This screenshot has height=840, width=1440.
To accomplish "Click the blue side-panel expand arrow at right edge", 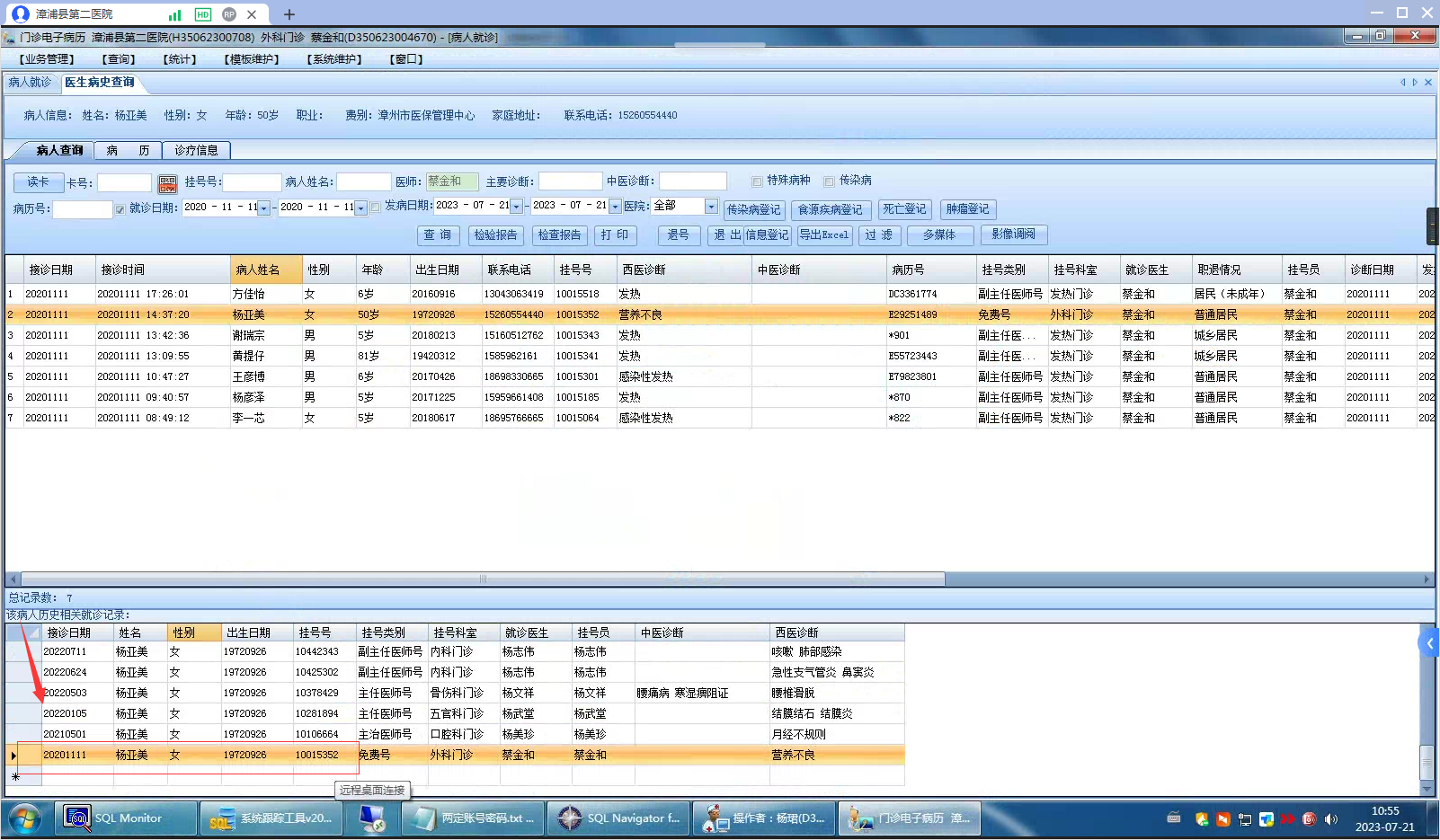I will [x=1428, y=643].
